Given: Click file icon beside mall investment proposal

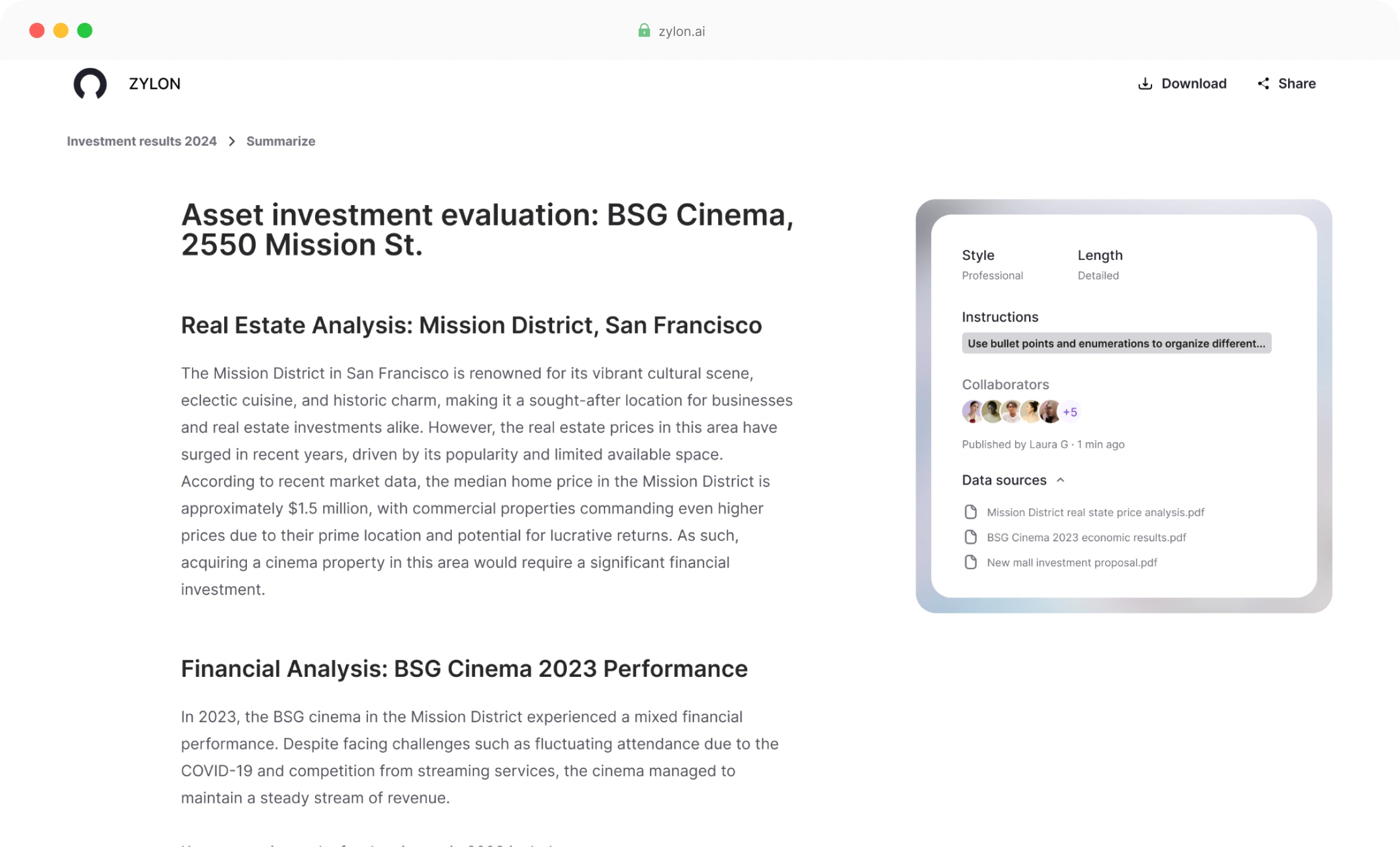Looking at the screenshot, I should 970,562.
